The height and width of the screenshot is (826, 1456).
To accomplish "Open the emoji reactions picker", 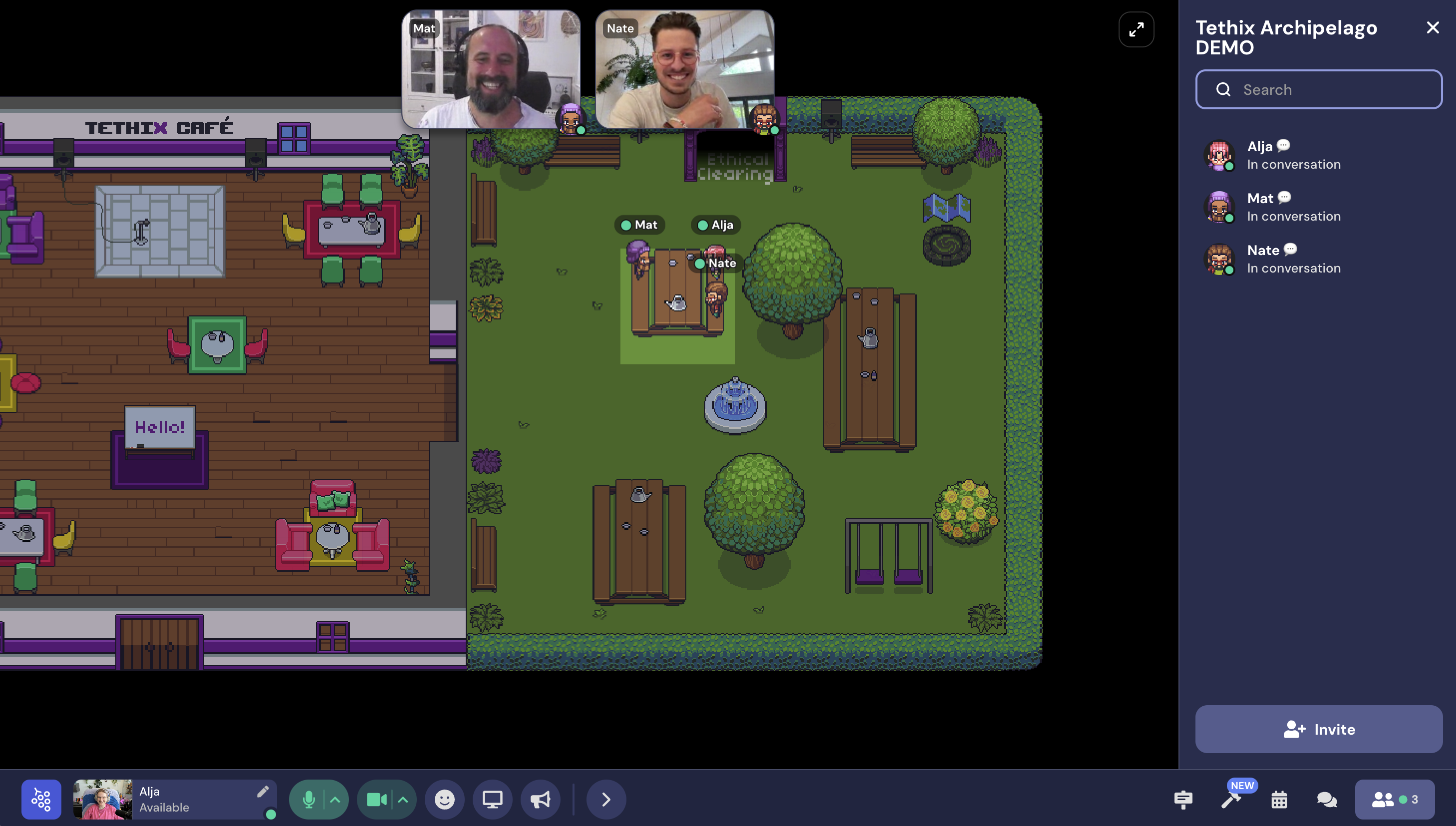I will [444, 800].
